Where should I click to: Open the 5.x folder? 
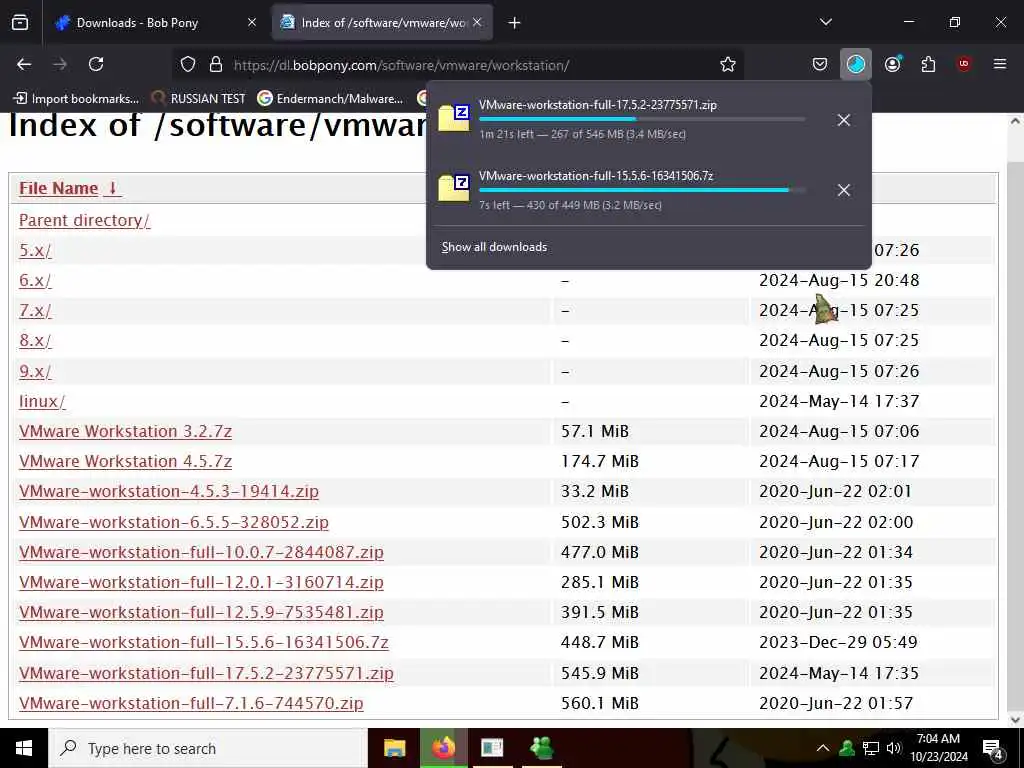(35, 250)
